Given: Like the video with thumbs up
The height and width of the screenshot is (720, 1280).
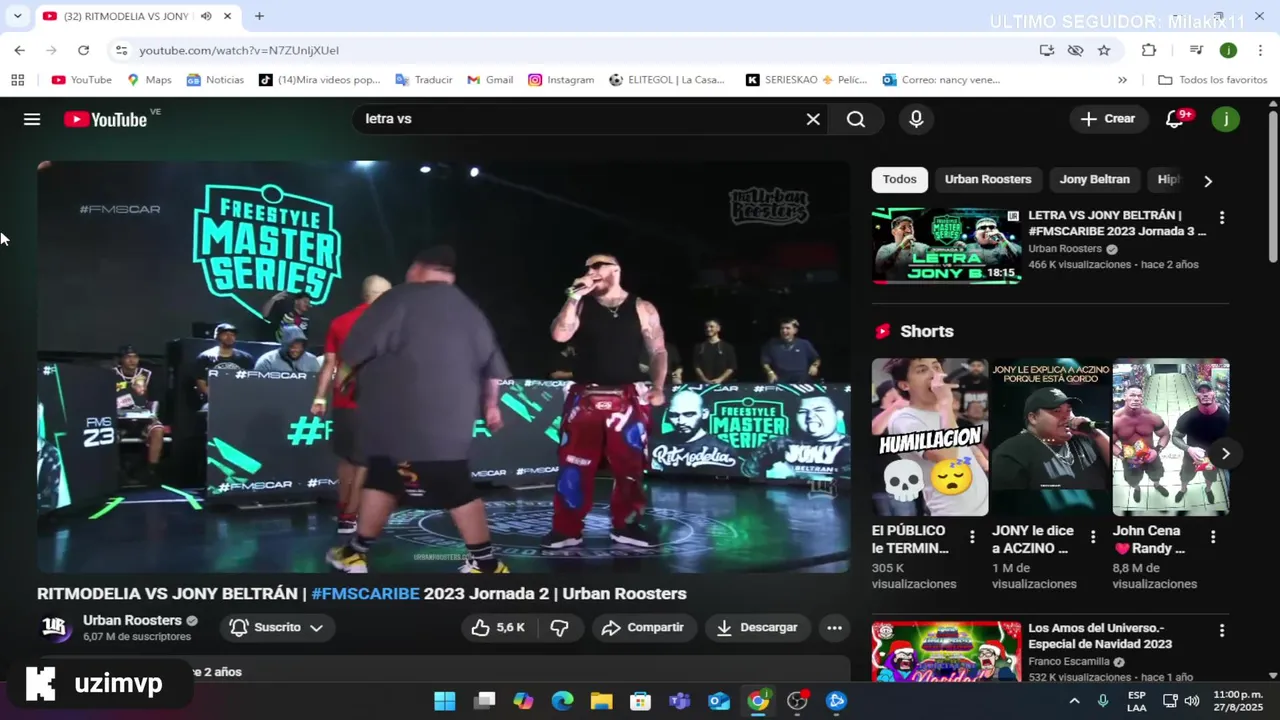Looking at the screenshot, I should click(499, 627).
